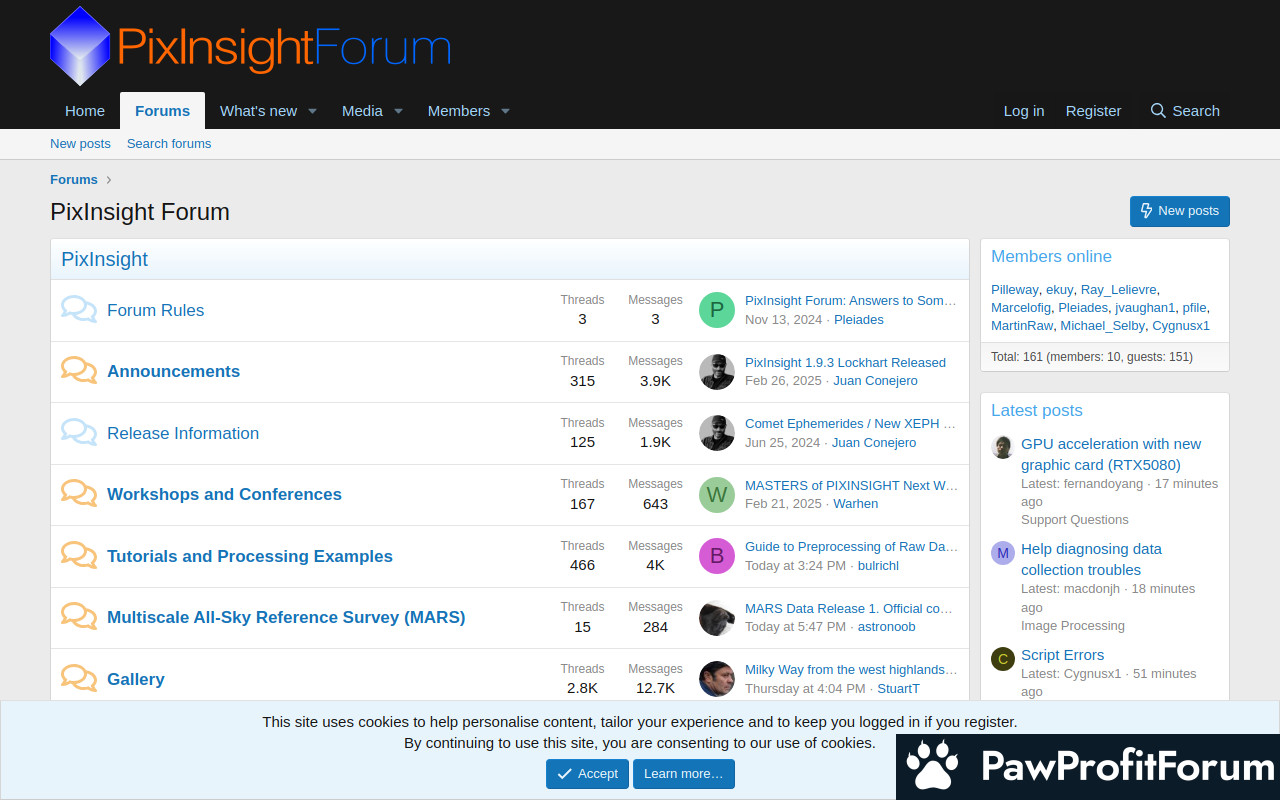Click the PixInsight category header link
1280x800 pixels.
(x=104, y=259)
